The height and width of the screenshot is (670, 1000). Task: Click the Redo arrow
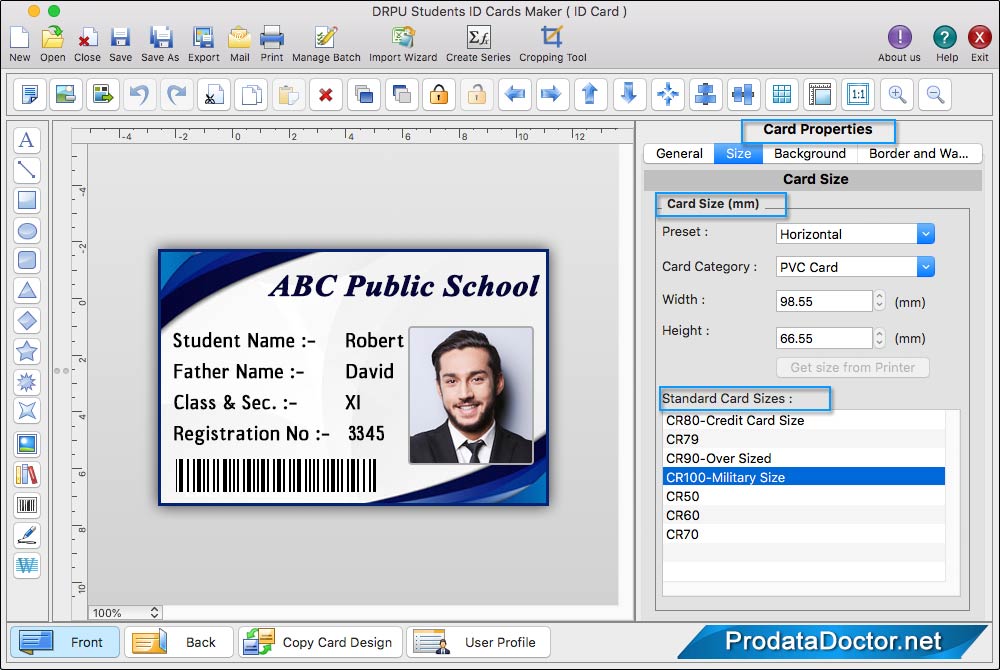(x=177, y=94)
